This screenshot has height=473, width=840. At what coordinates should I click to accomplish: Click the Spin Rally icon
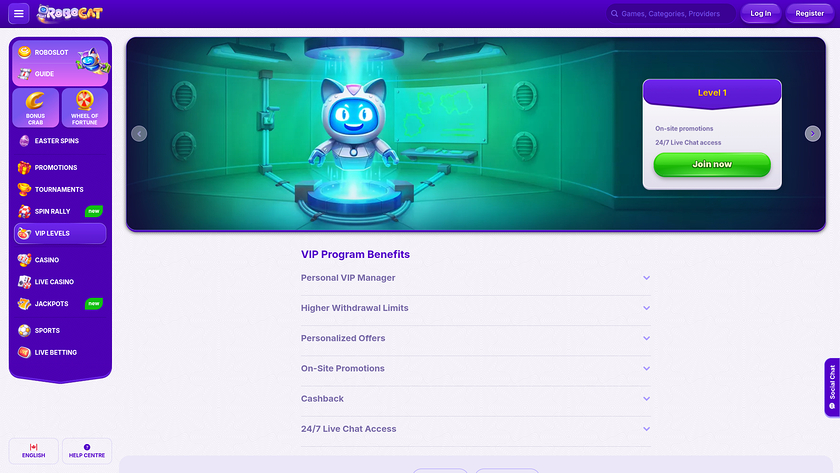[24, 212]
